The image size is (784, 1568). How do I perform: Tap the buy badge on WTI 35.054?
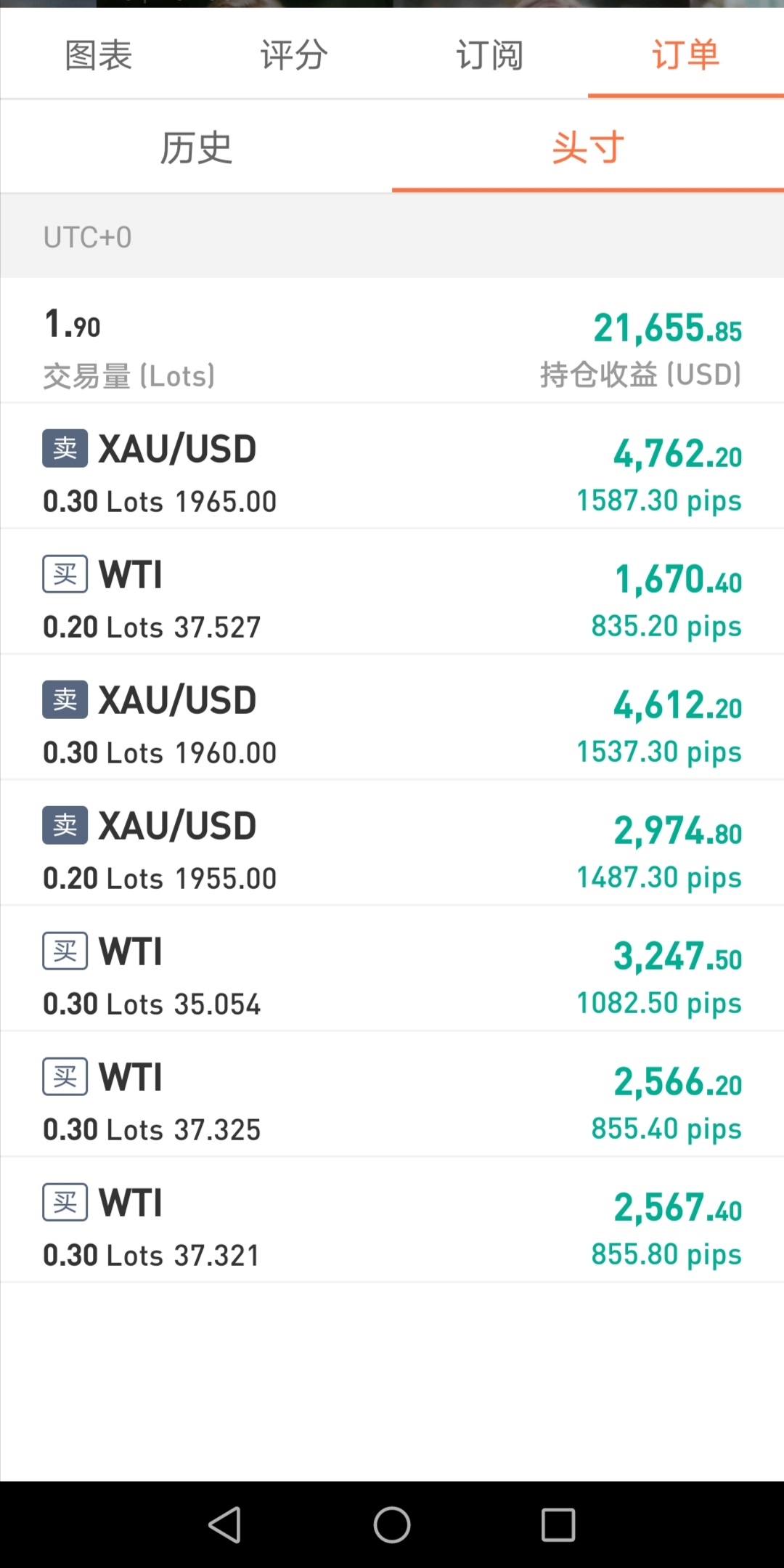(65, 951)
